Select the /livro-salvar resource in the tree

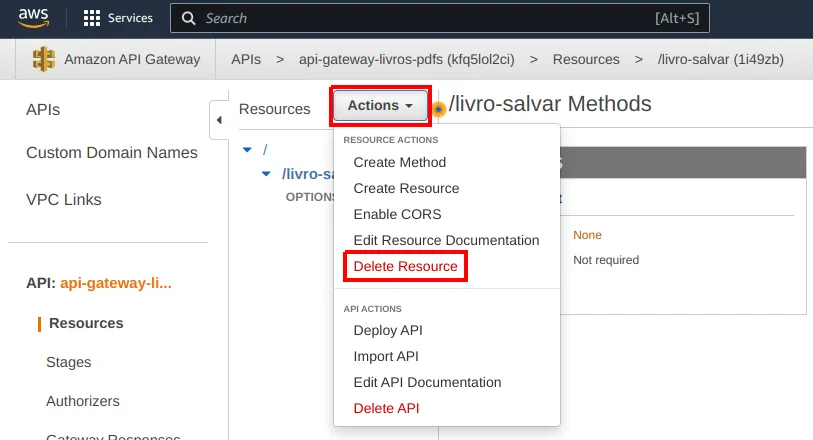(308, 174)
